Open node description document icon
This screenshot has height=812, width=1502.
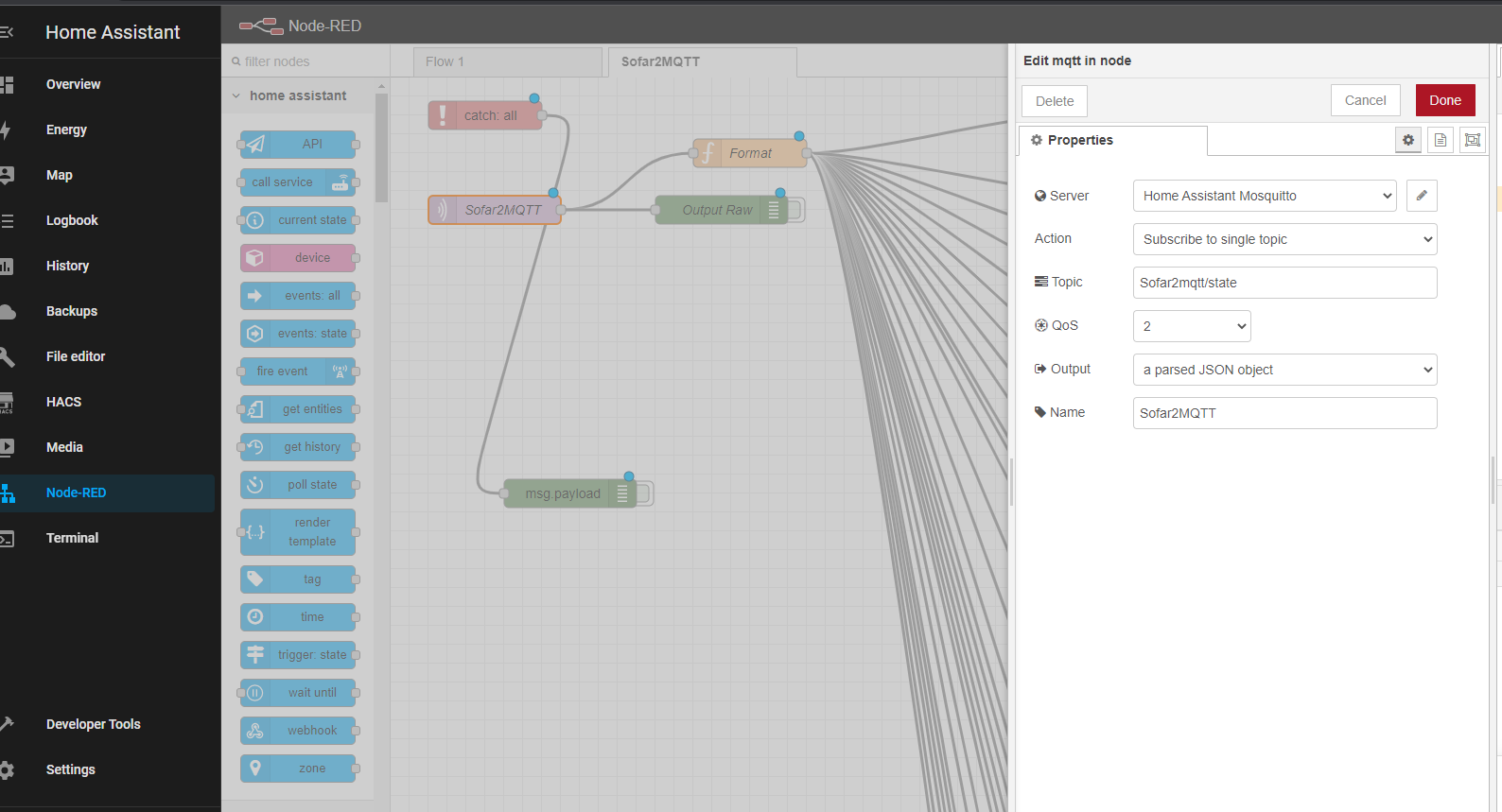(x=1441, y=140)
